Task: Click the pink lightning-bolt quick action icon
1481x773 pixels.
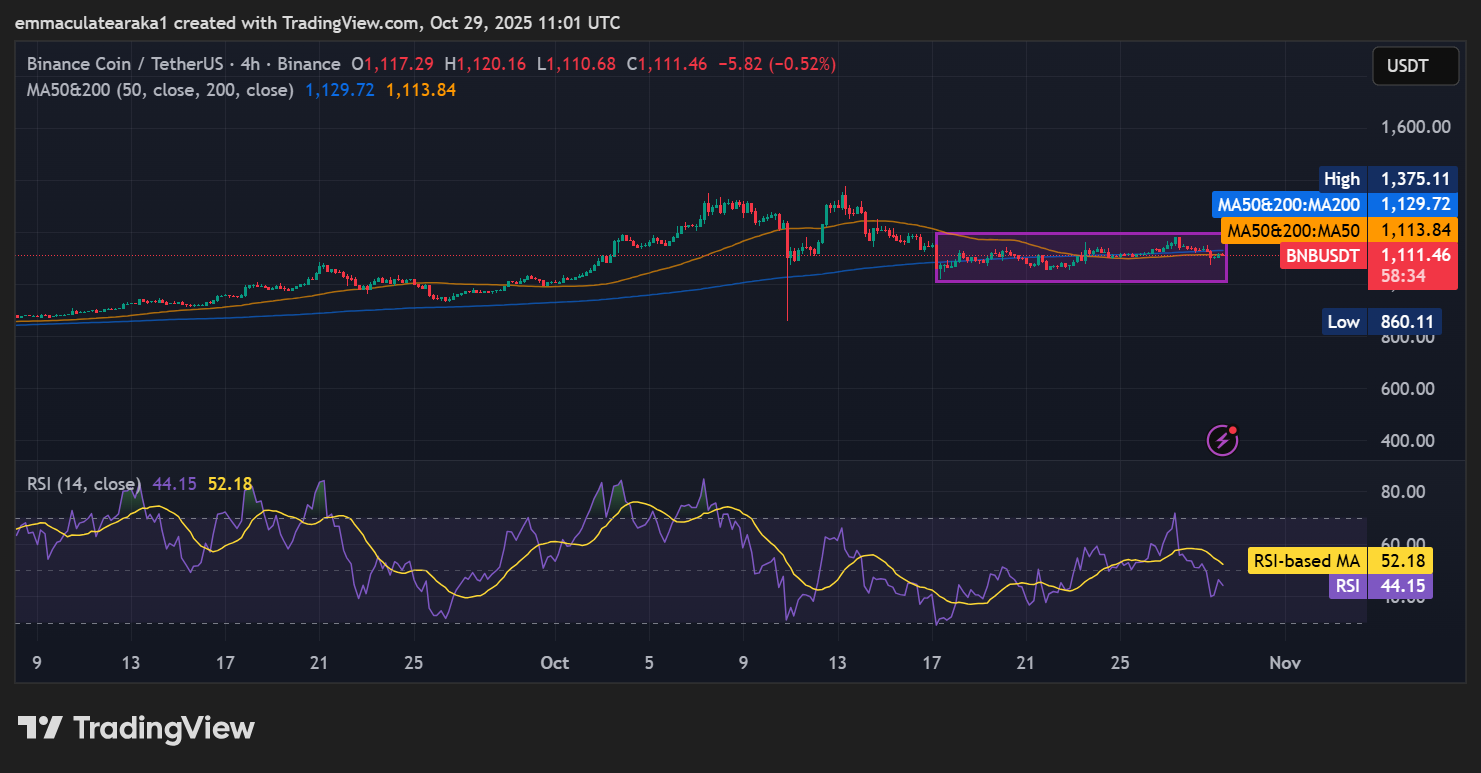Action: (1220, 440)
